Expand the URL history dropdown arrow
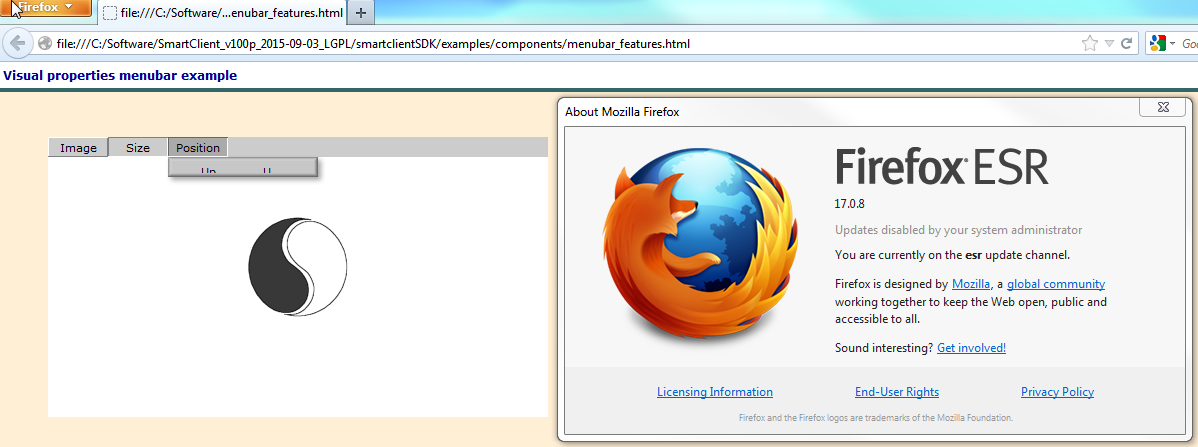The image size is (1198, 447). coord(1108,44)
